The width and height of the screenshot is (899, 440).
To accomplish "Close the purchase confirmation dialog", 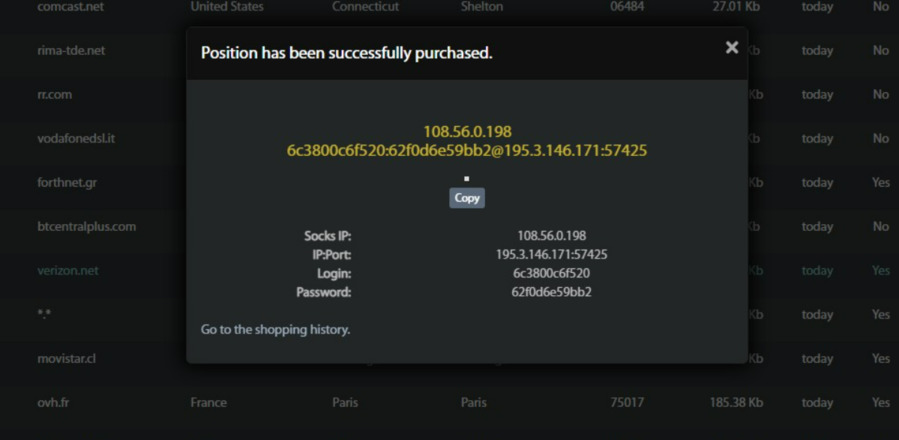I will [x=732, y=48].
